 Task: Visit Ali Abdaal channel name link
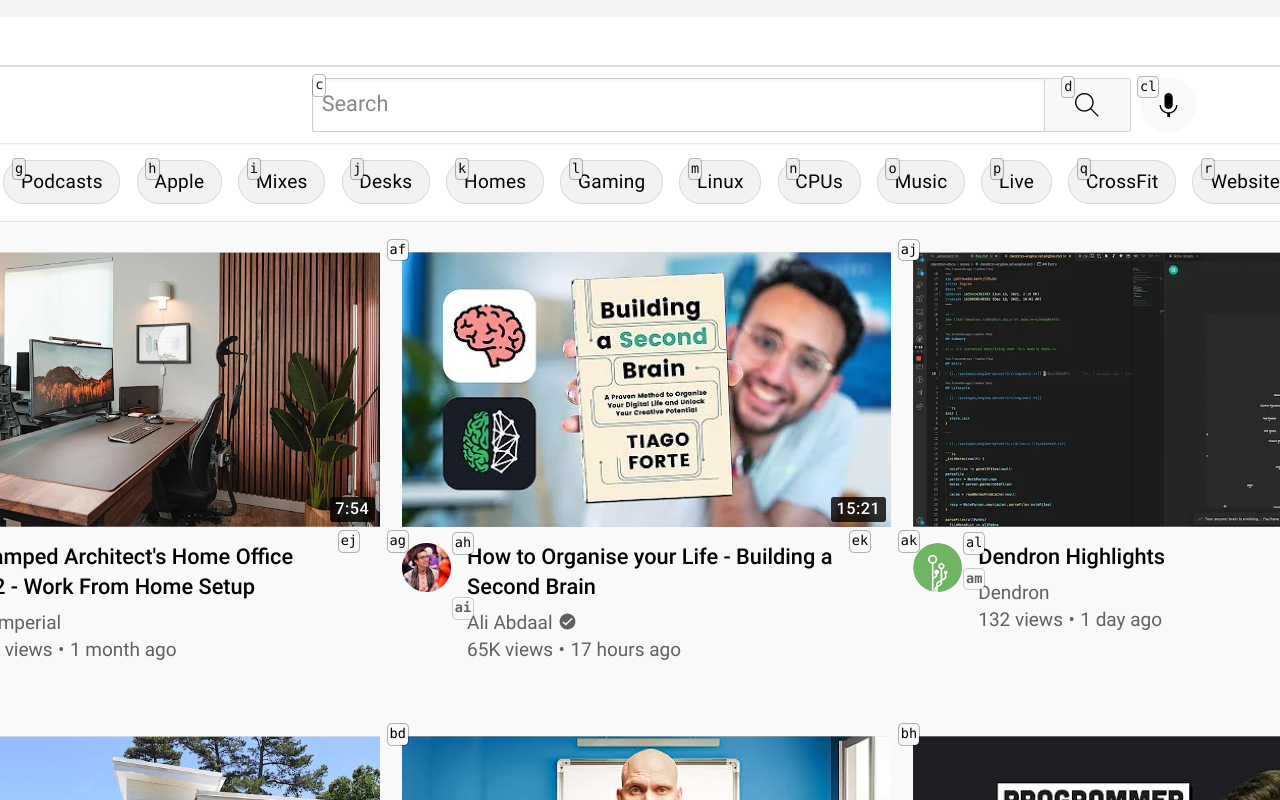click(x=509, y=622)
